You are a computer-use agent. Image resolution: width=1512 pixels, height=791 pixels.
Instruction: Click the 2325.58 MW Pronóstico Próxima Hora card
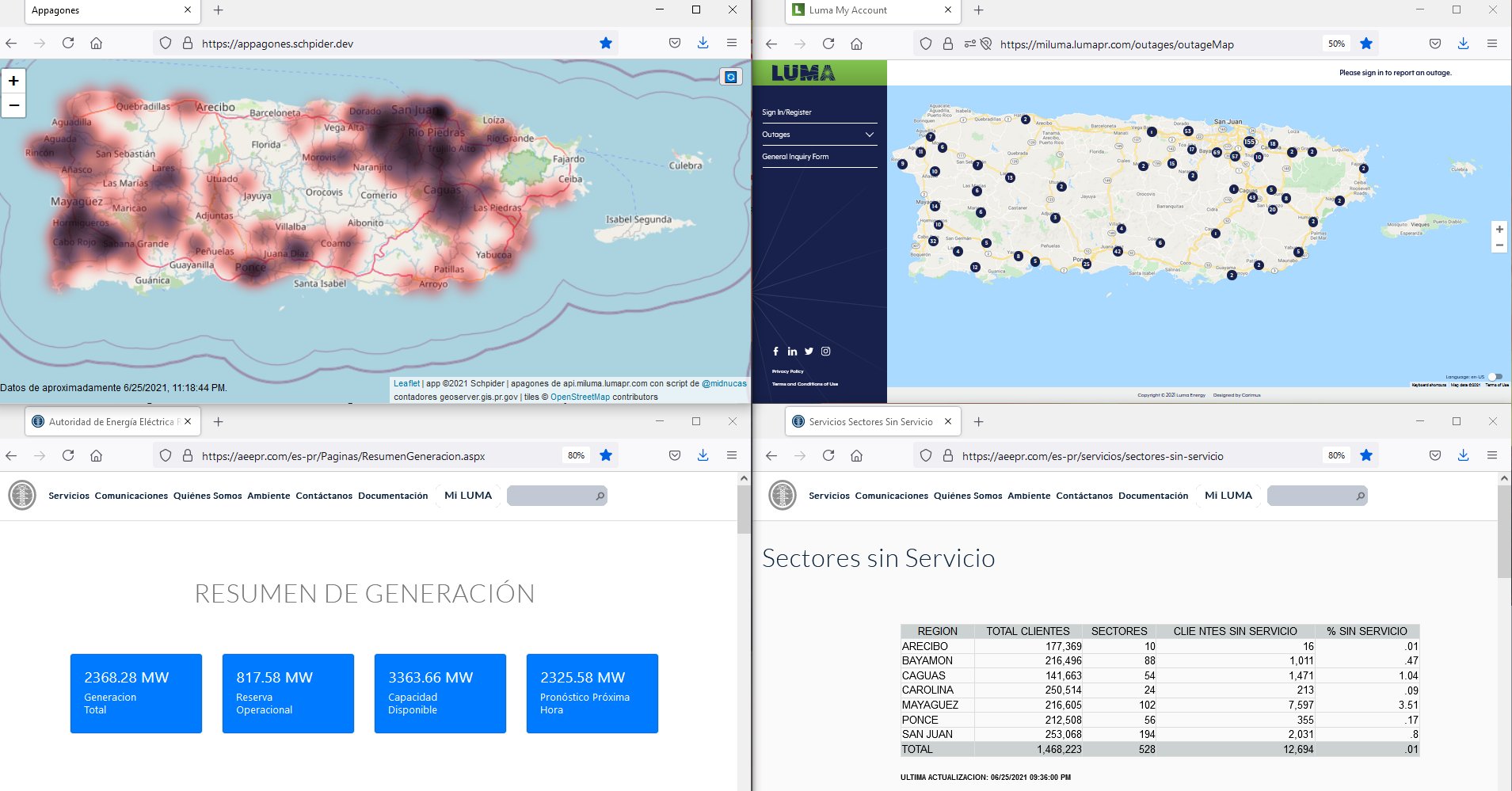tap(592, 694)
